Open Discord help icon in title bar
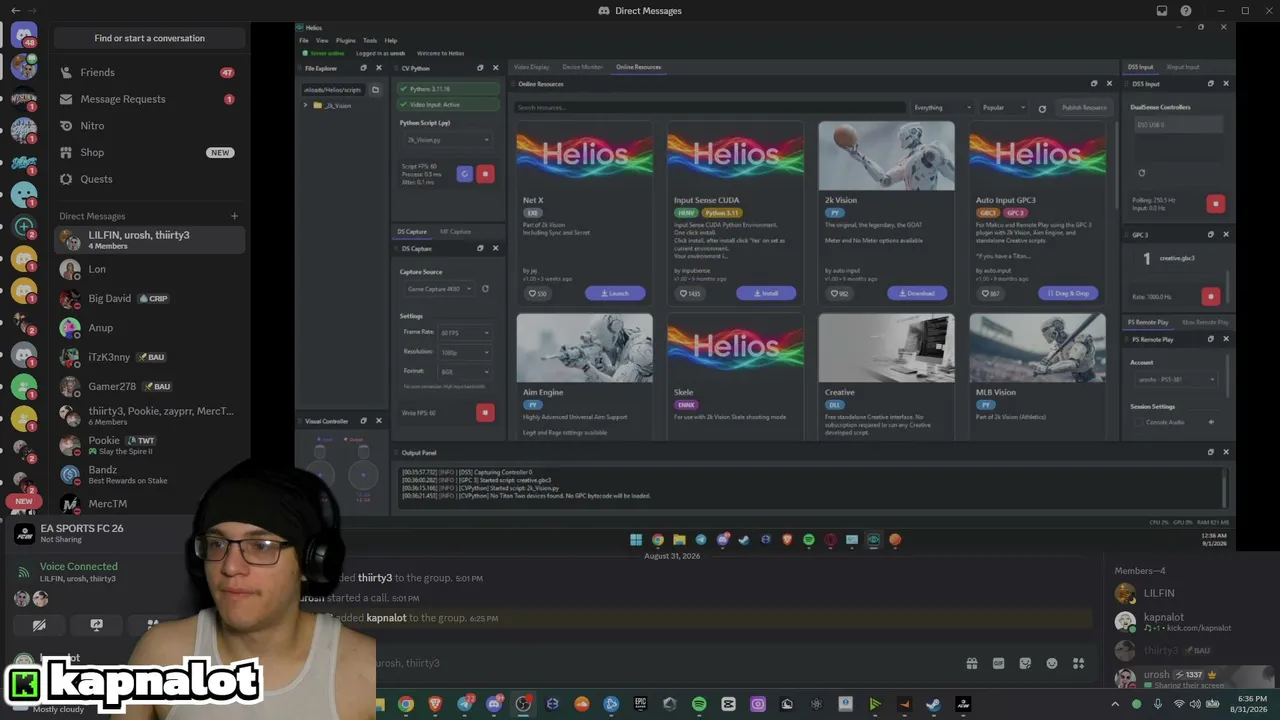This screenshot has height=720, width=1280. [1186, 11]
